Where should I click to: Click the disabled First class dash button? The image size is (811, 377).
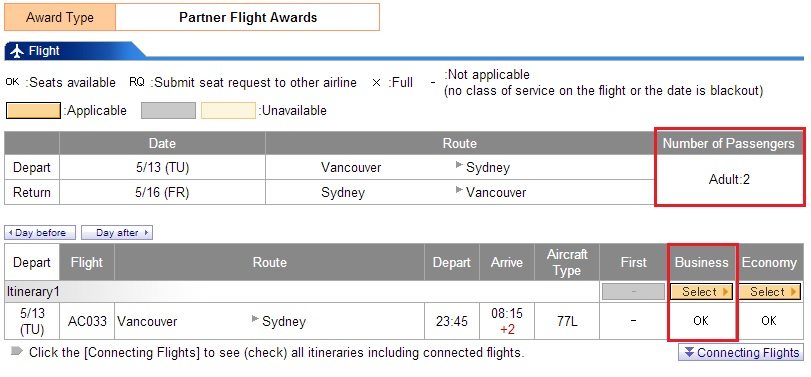(x=634, y=292)
